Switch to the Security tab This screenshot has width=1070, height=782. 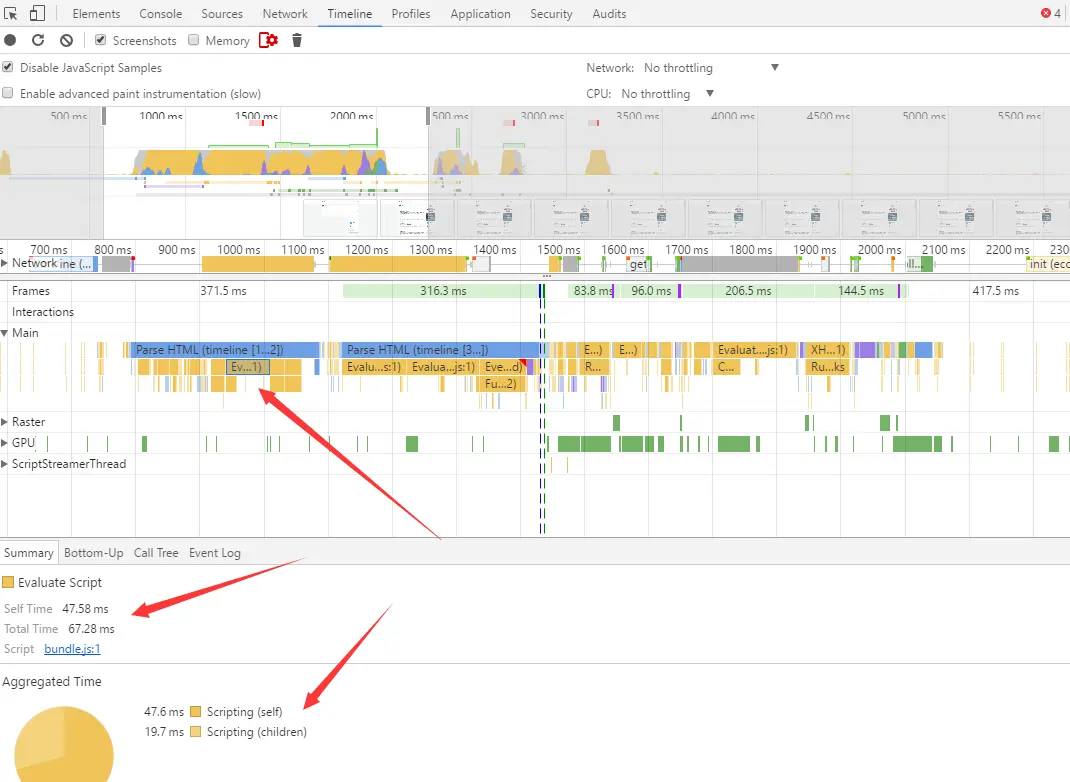tap(551, 14)
